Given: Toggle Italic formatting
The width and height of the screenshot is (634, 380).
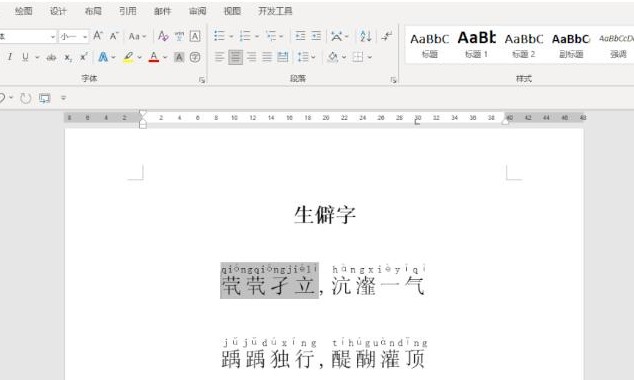Looking at the screenshot, I should pos(10,57).
